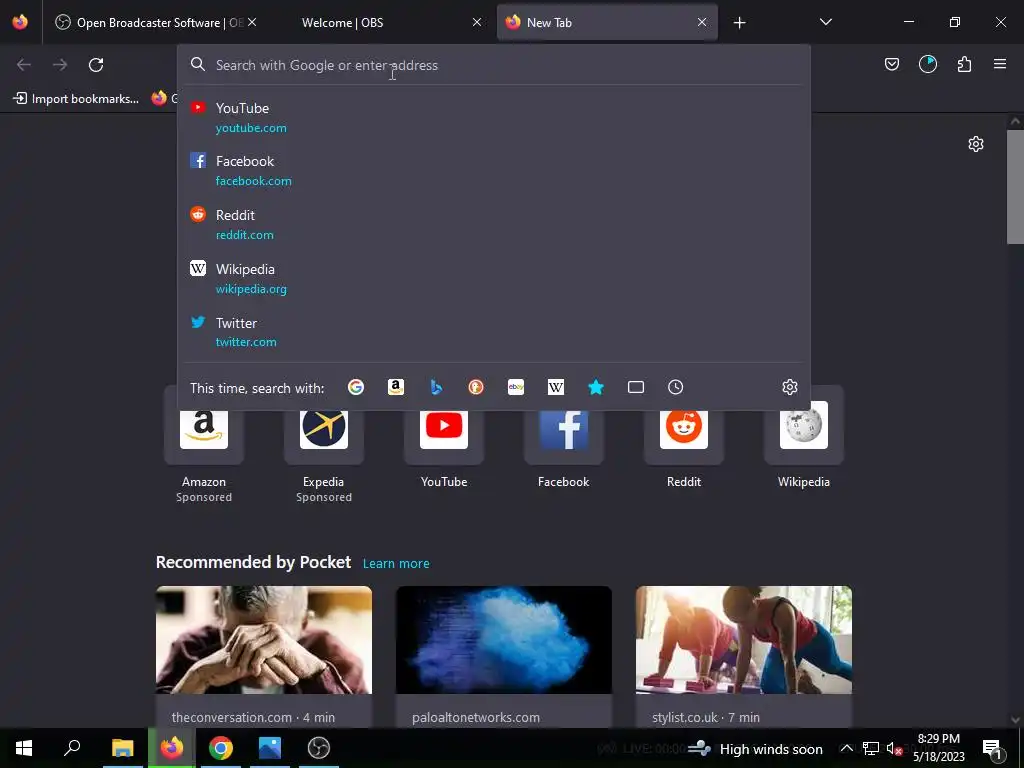Open new tab page personalize gear
Screen dimensions: 1024x768
coord(976,144)
